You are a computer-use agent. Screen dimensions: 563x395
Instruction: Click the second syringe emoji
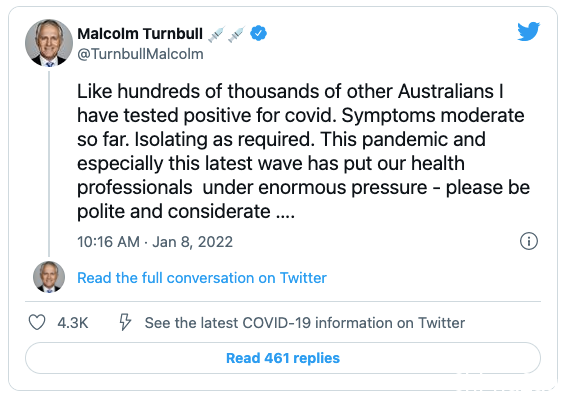[x=236, y=34]
